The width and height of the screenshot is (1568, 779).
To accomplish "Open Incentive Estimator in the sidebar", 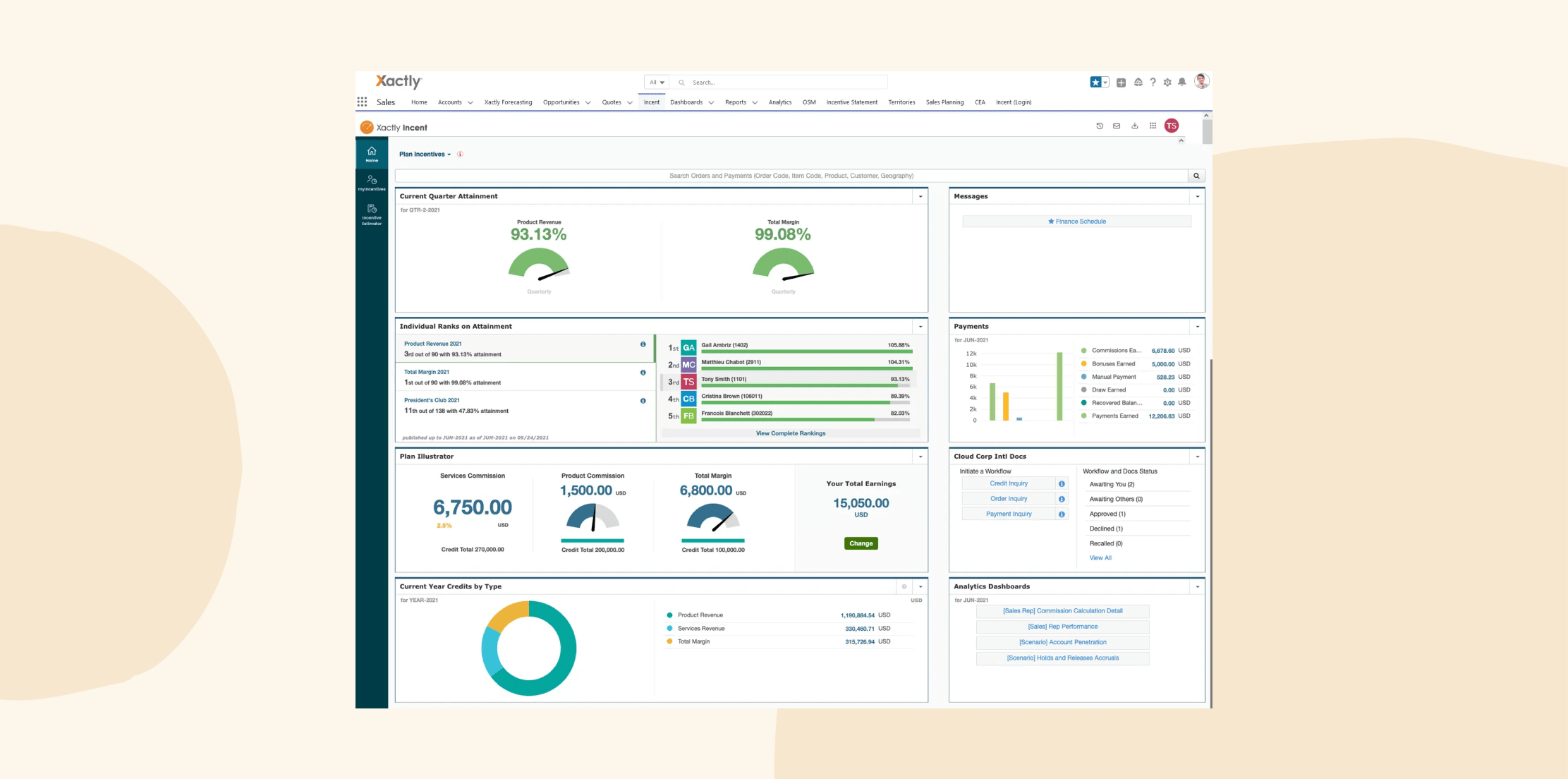I will pos(372,215).
